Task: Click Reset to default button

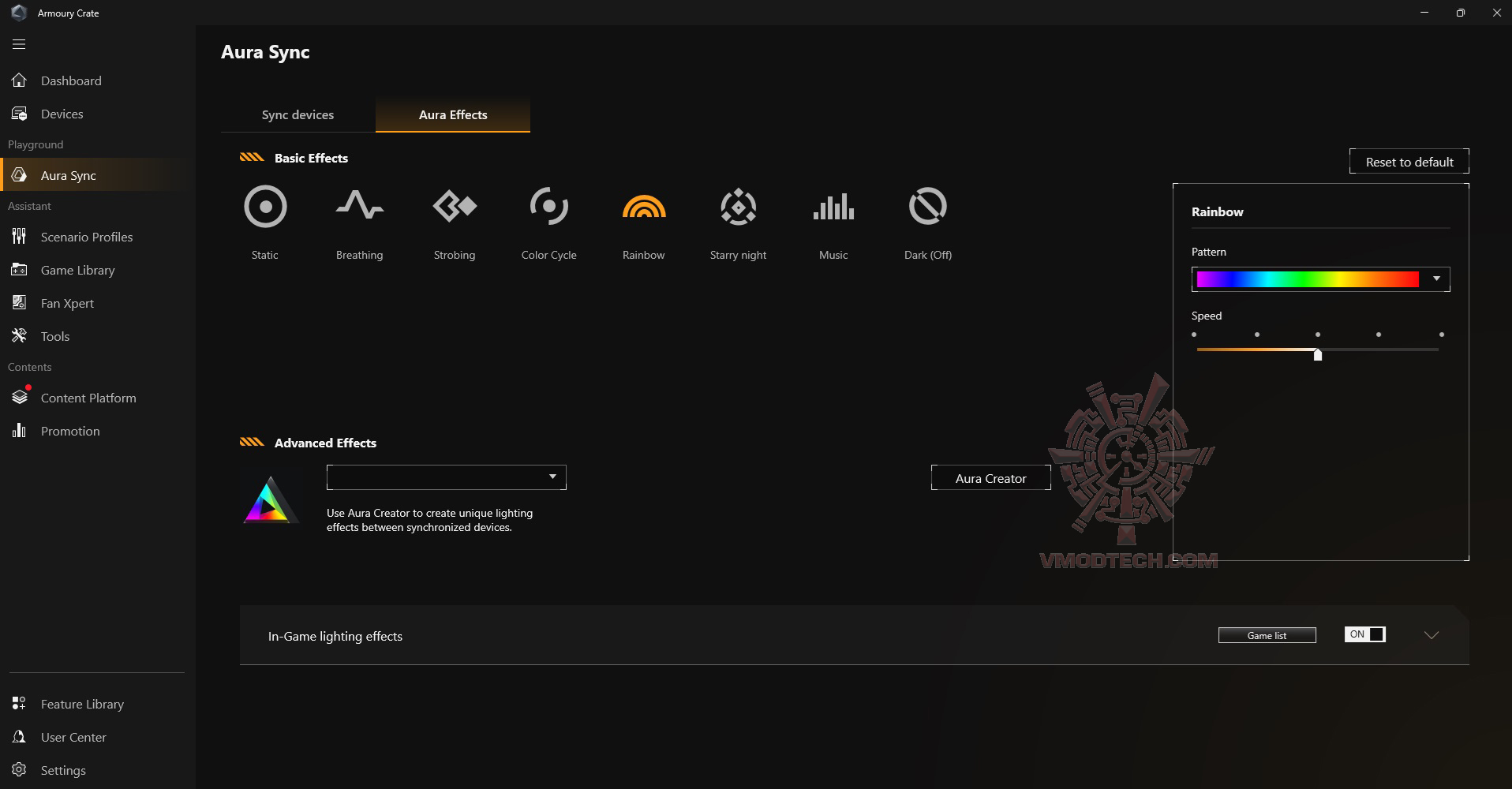Action: (x=1409, y=162)
